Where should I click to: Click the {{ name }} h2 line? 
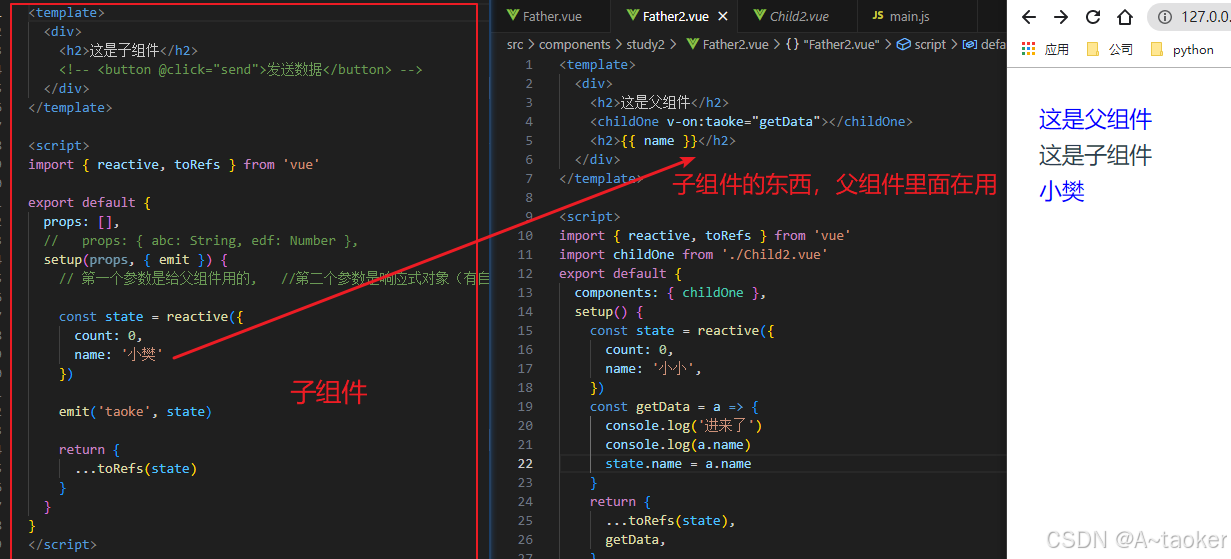pyautogui.click(x=662, y=140)
